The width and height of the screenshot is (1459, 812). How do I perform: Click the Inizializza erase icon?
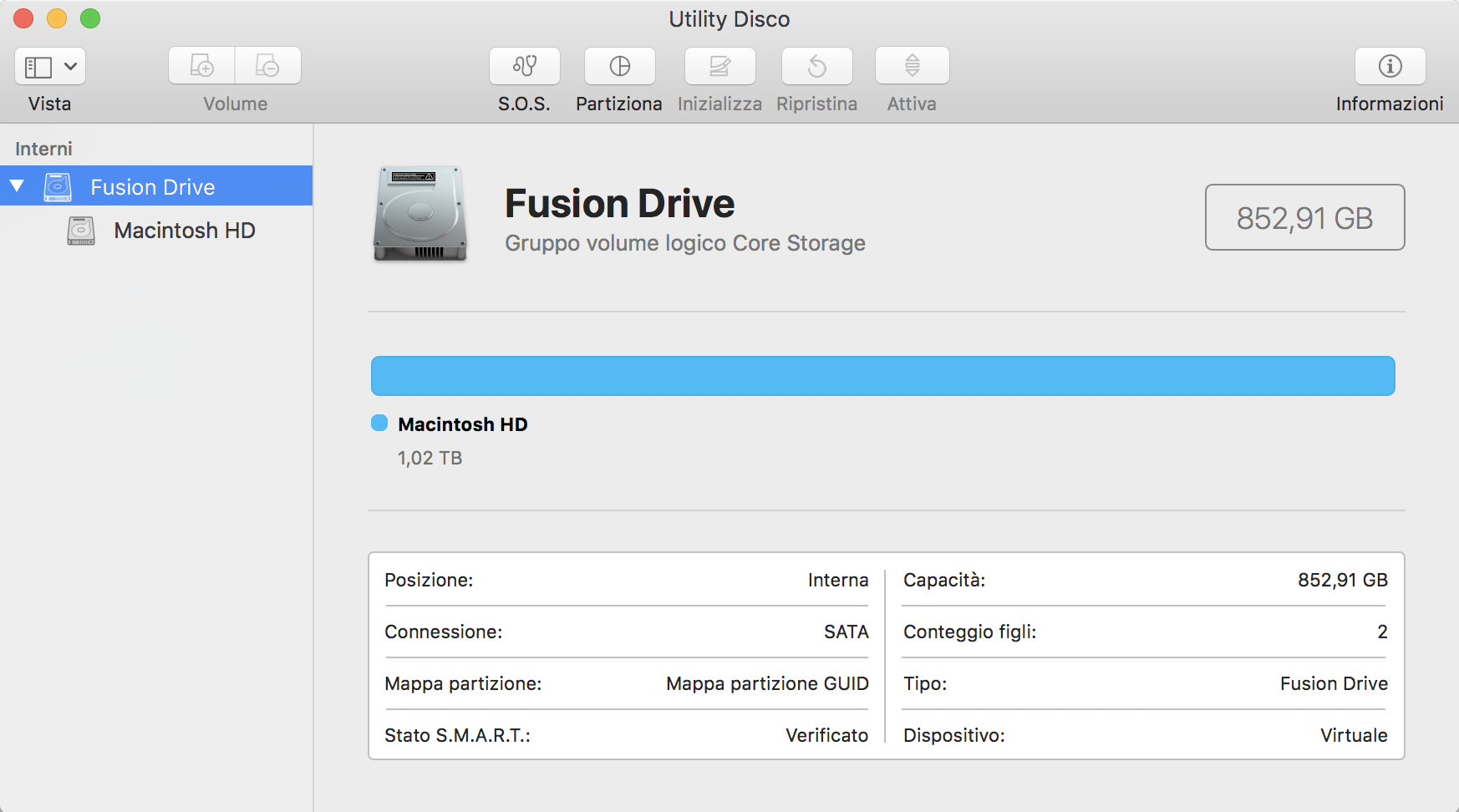tap(719, 66)
